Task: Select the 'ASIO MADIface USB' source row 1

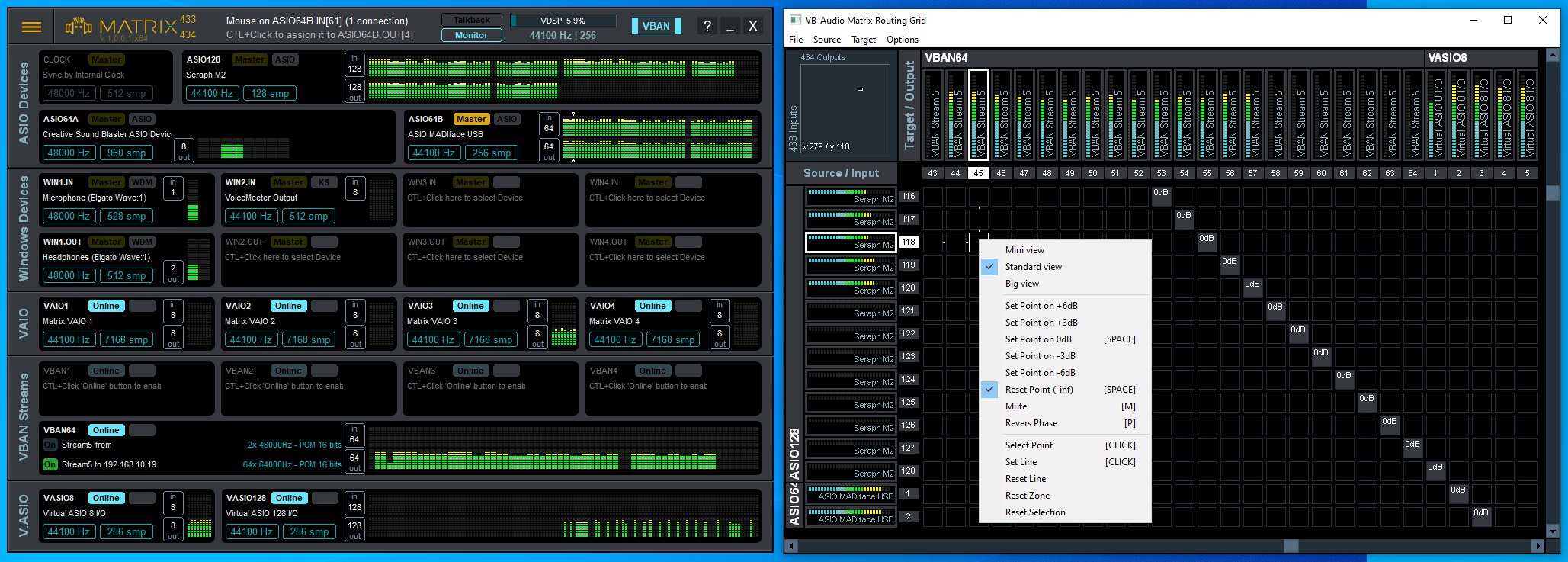Action: click(851, 493)
